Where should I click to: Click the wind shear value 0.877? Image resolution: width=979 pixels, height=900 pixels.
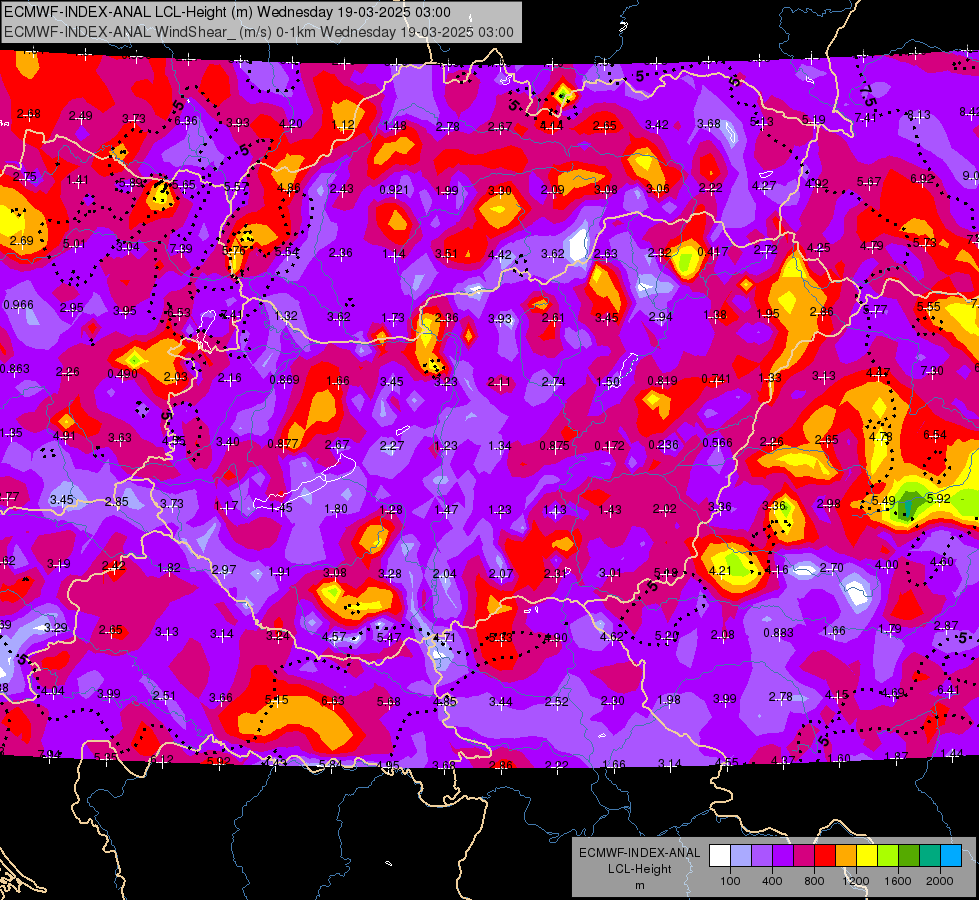[282, 444]
